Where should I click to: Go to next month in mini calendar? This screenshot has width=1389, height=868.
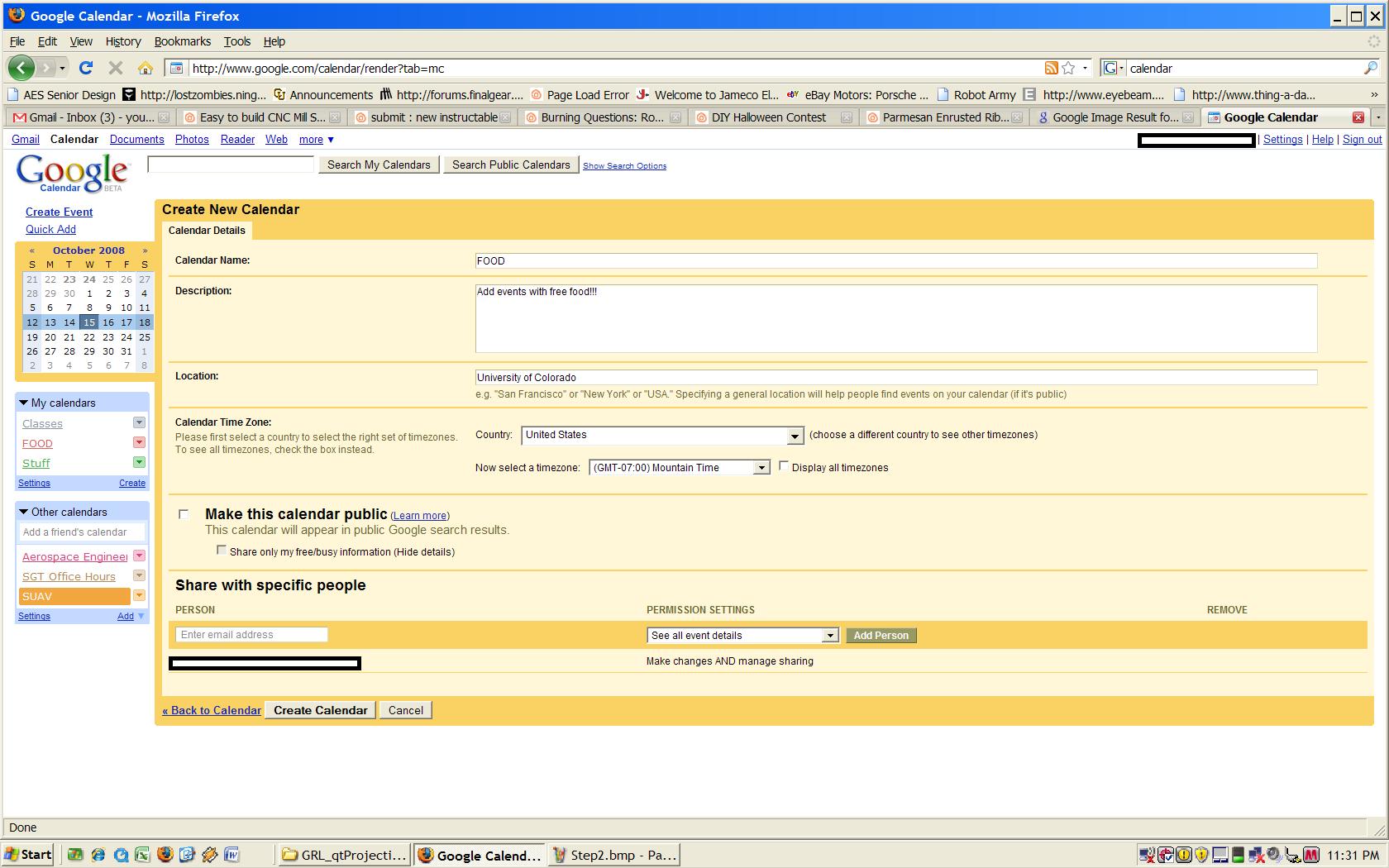(x=145, y=250)
